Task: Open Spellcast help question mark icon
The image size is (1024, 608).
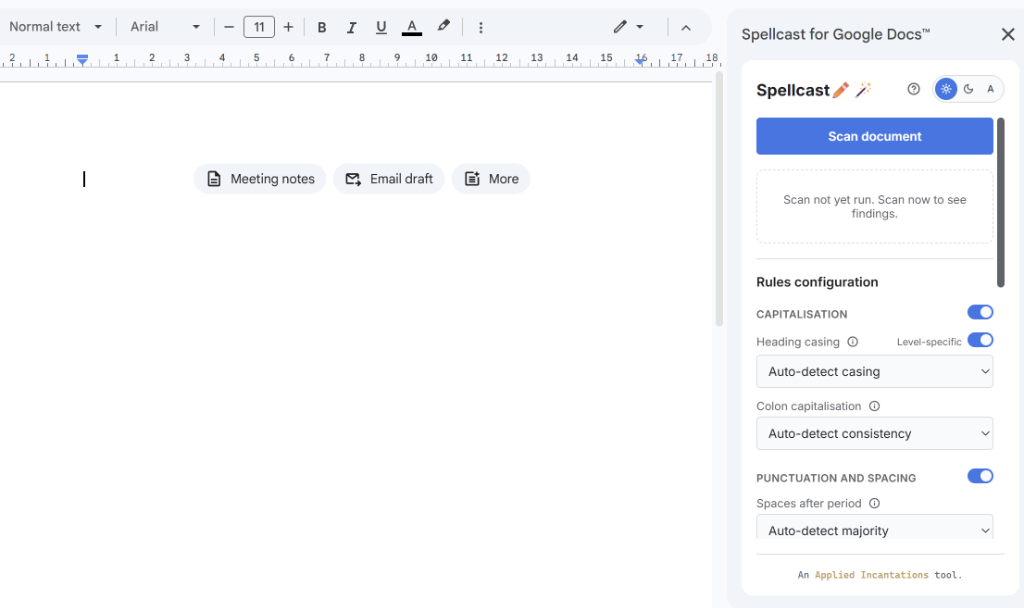Action: [x=914, y=89]
